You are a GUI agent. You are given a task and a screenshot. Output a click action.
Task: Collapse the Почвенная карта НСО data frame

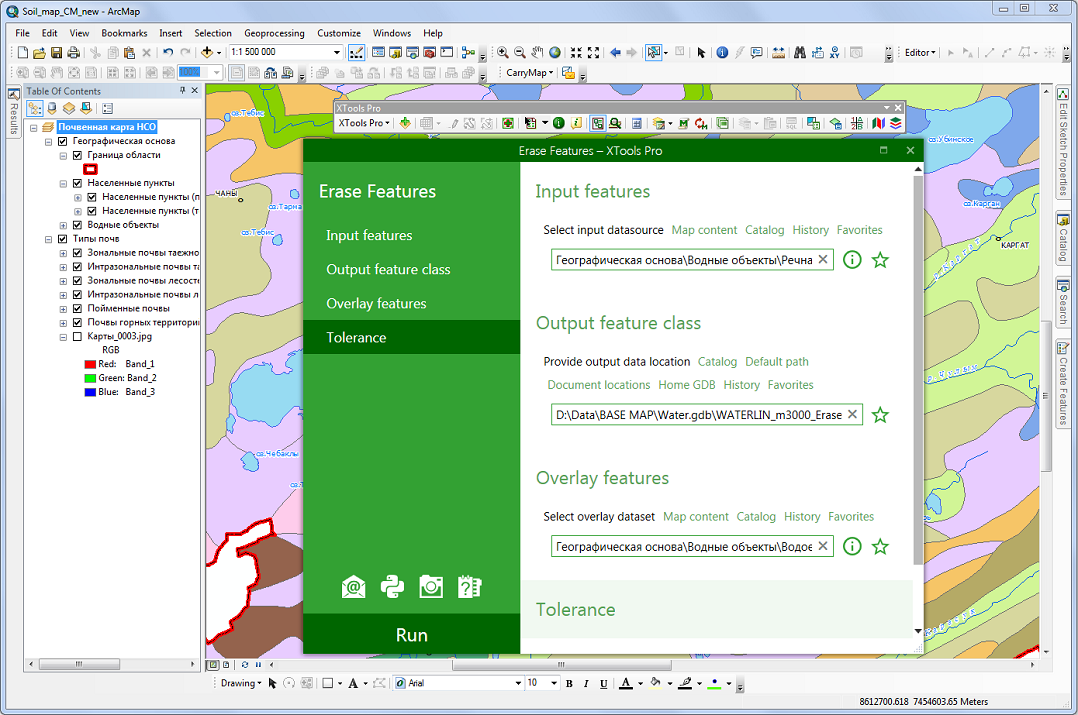33,127
